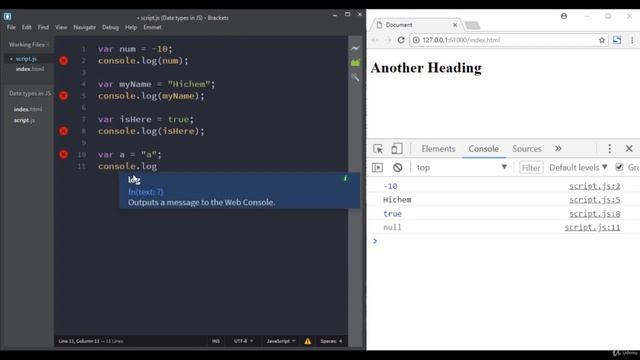640x360 pixels.
Task: Click the info icon in the code hint popup
Action: click(x=345, y=178)
